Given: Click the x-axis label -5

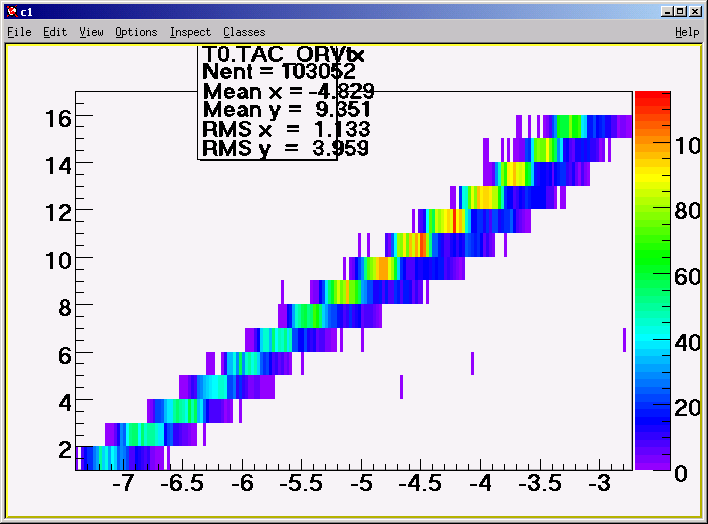Looking at the screenshot, I should 362,483.
